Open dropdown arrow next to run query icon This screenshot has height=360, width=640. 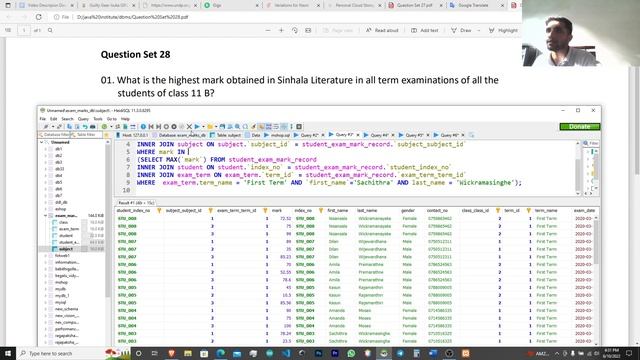coord(203,127)
